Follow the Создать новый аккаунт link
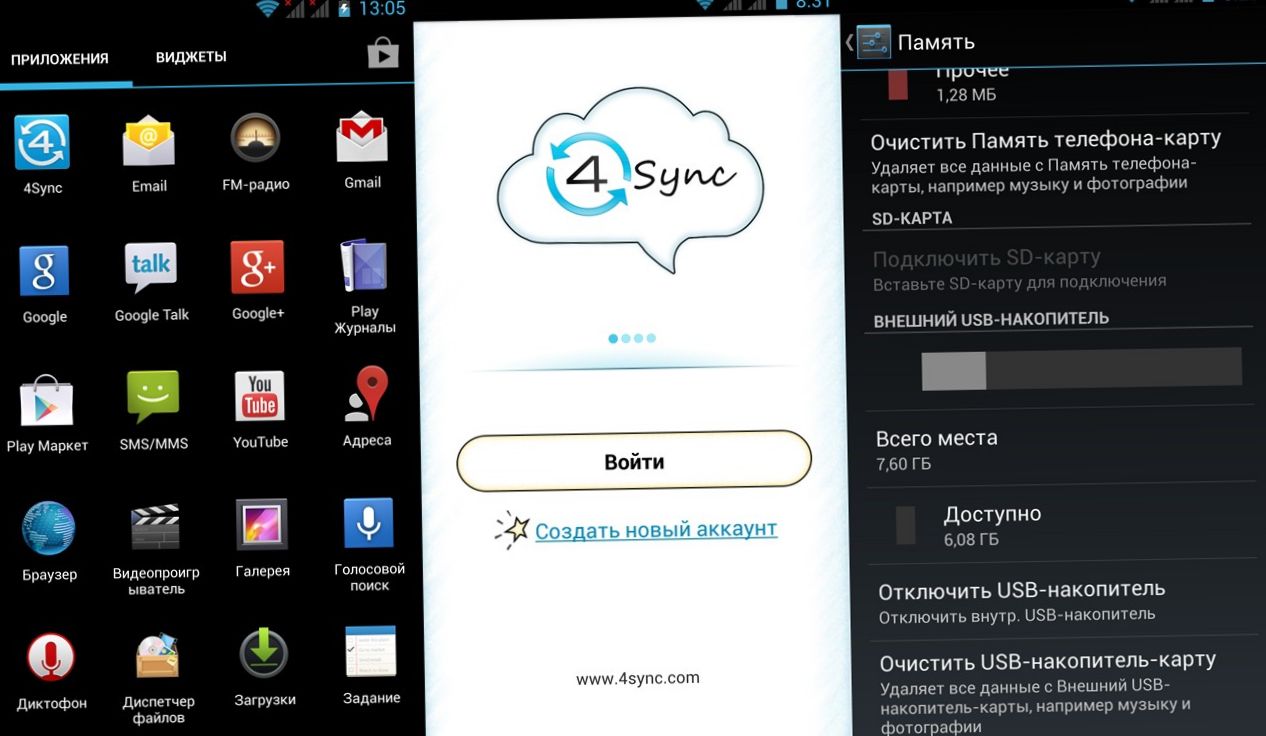Screen dimensions: 1266x736 point(655,529)
